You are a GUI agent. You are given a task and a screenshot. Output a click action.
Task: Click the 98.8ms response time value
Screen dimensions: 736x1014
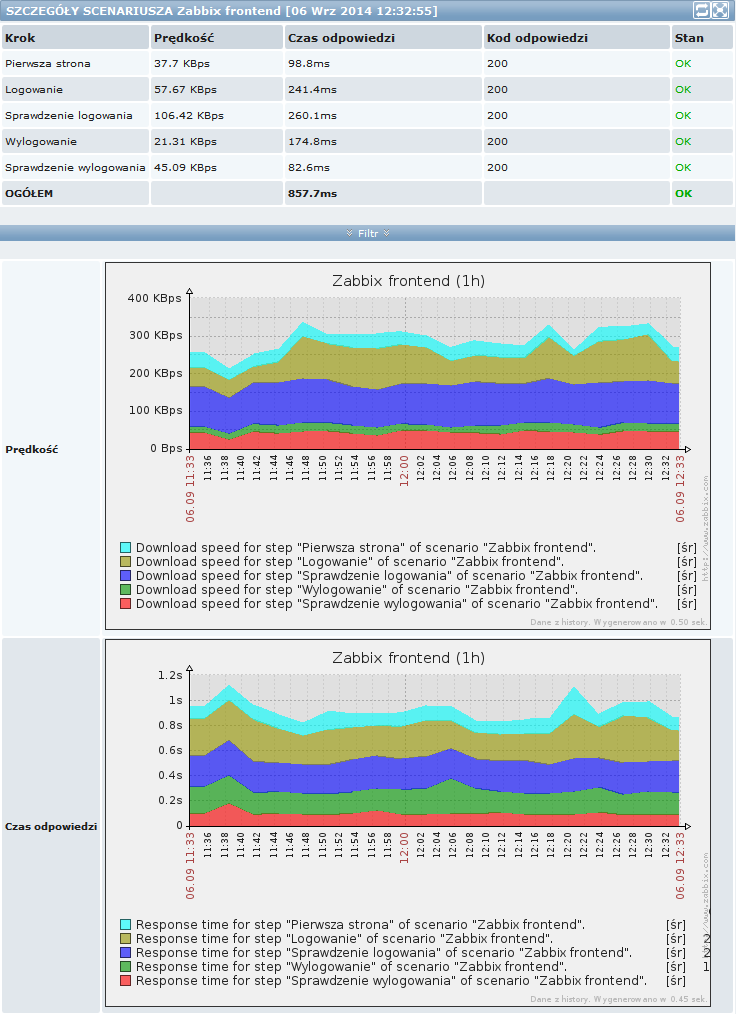coord(309,63)
